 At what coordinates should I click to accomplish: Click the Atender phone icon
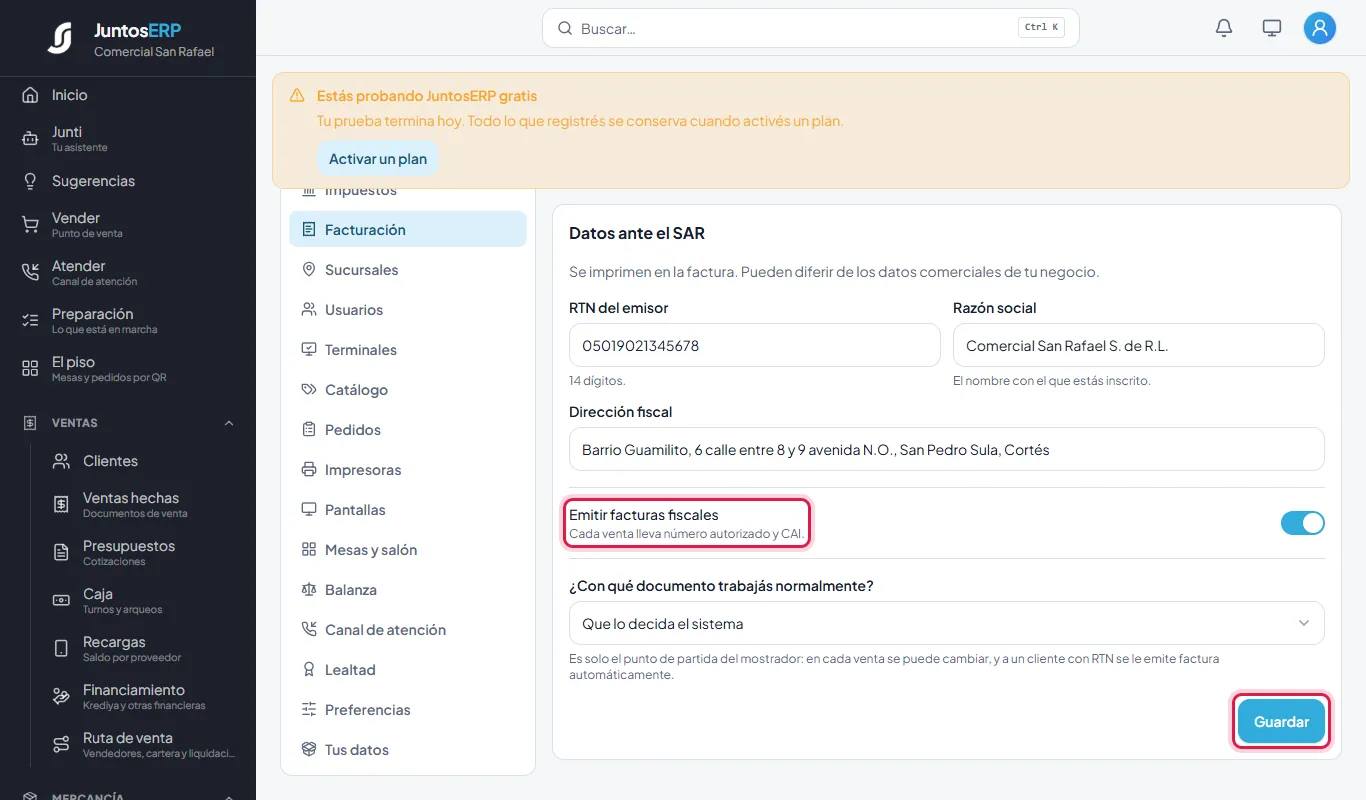[30, 272]
